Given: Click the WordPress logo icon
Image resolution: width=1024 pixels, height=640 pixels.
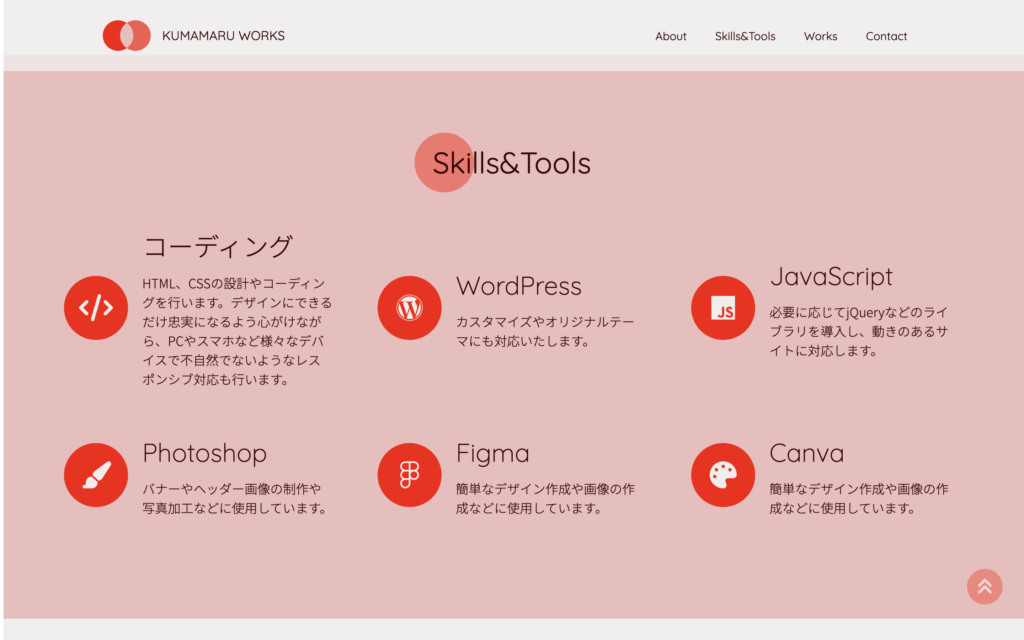Looking at the screenshot, I should (x=409, y=308).
